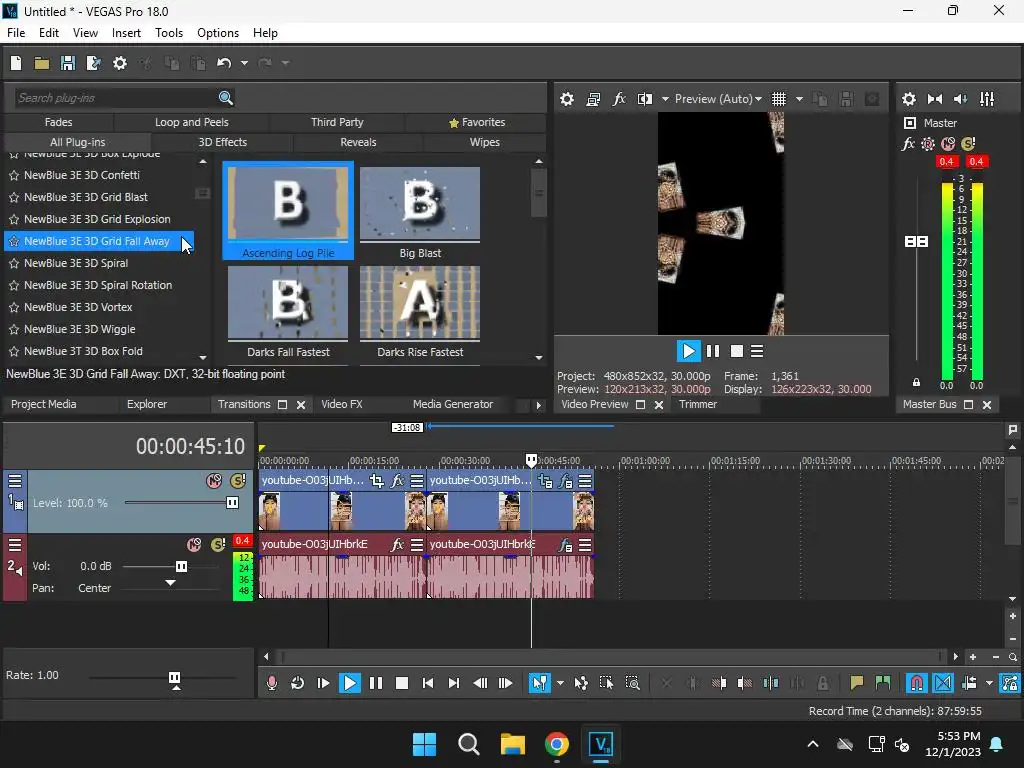Click Downmix Output icon in Master Bus
The height and width of the screenshot is (768, 1024).
(x=935, y=99)
